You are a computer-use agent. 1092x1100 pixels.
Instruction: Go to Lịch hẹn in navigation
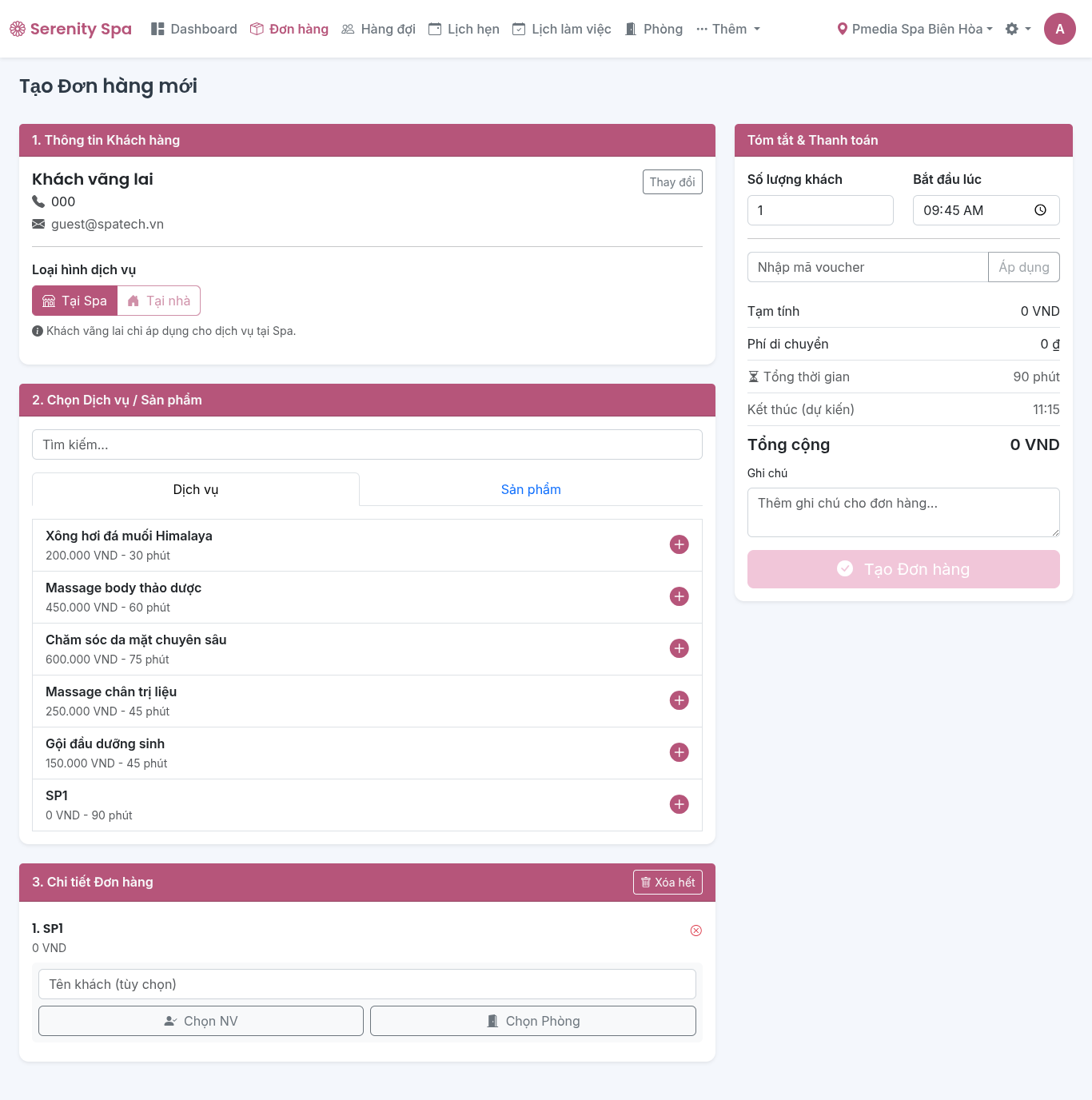[x=464, y=29]
